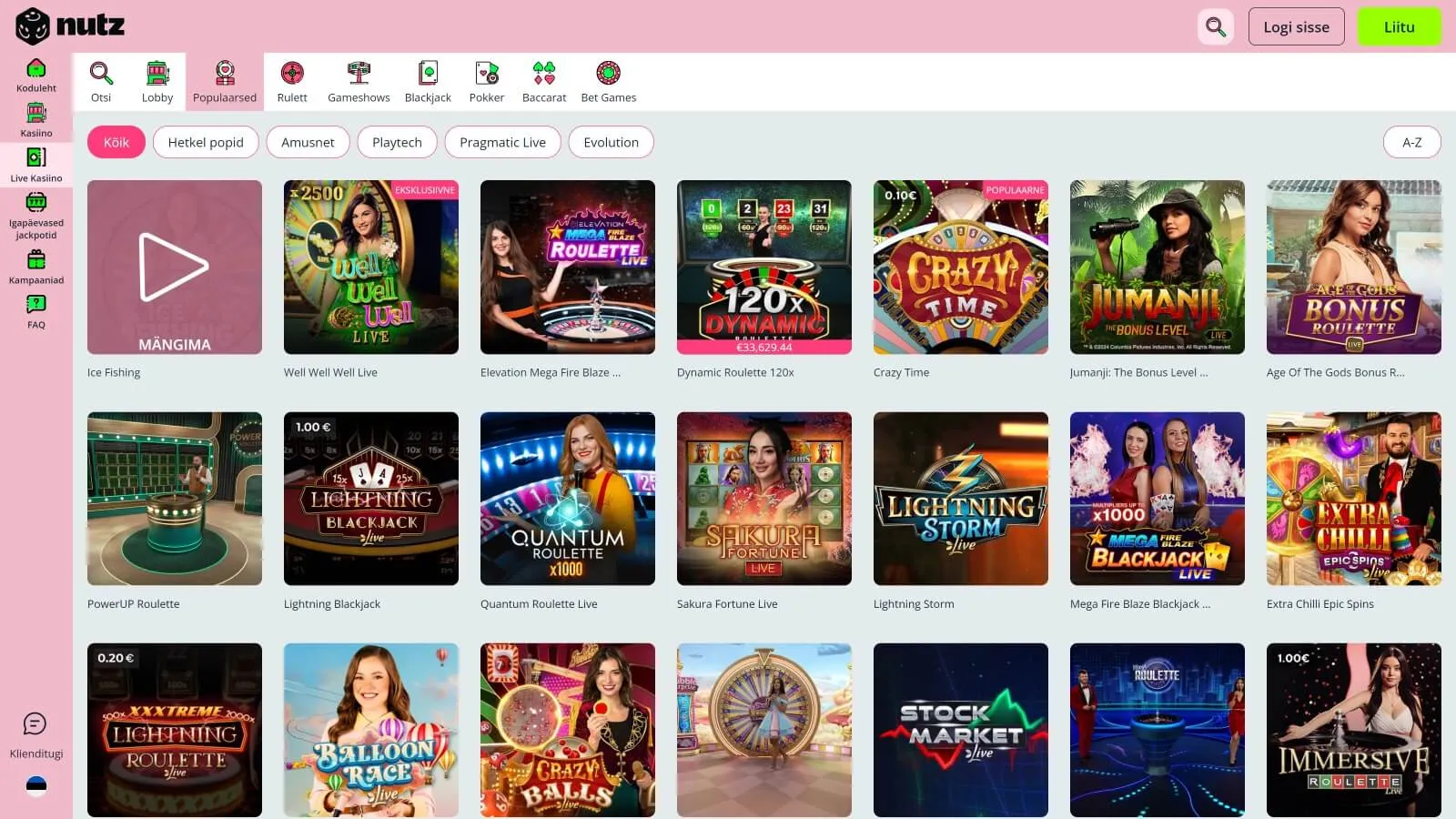
Task: Switch to the Rulett category tab
Action: tap(292, 82)
